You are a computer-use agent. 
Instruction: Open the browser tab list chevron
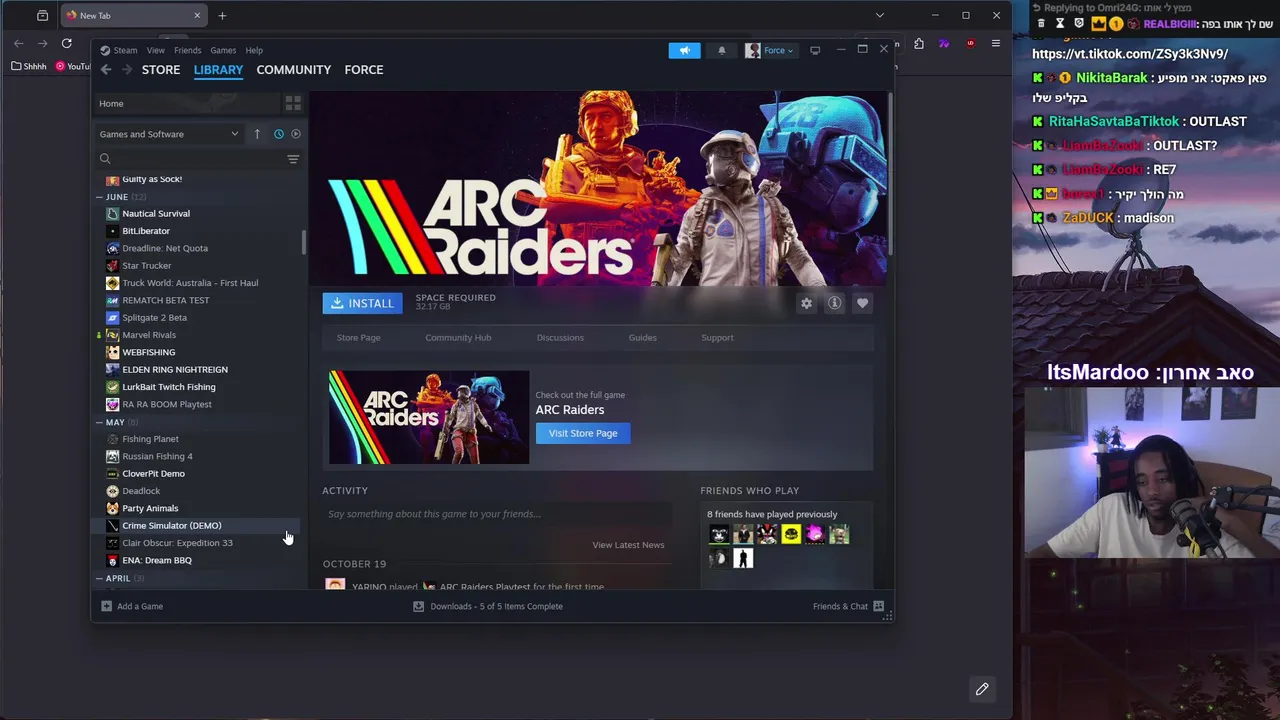tap(879, 15)
